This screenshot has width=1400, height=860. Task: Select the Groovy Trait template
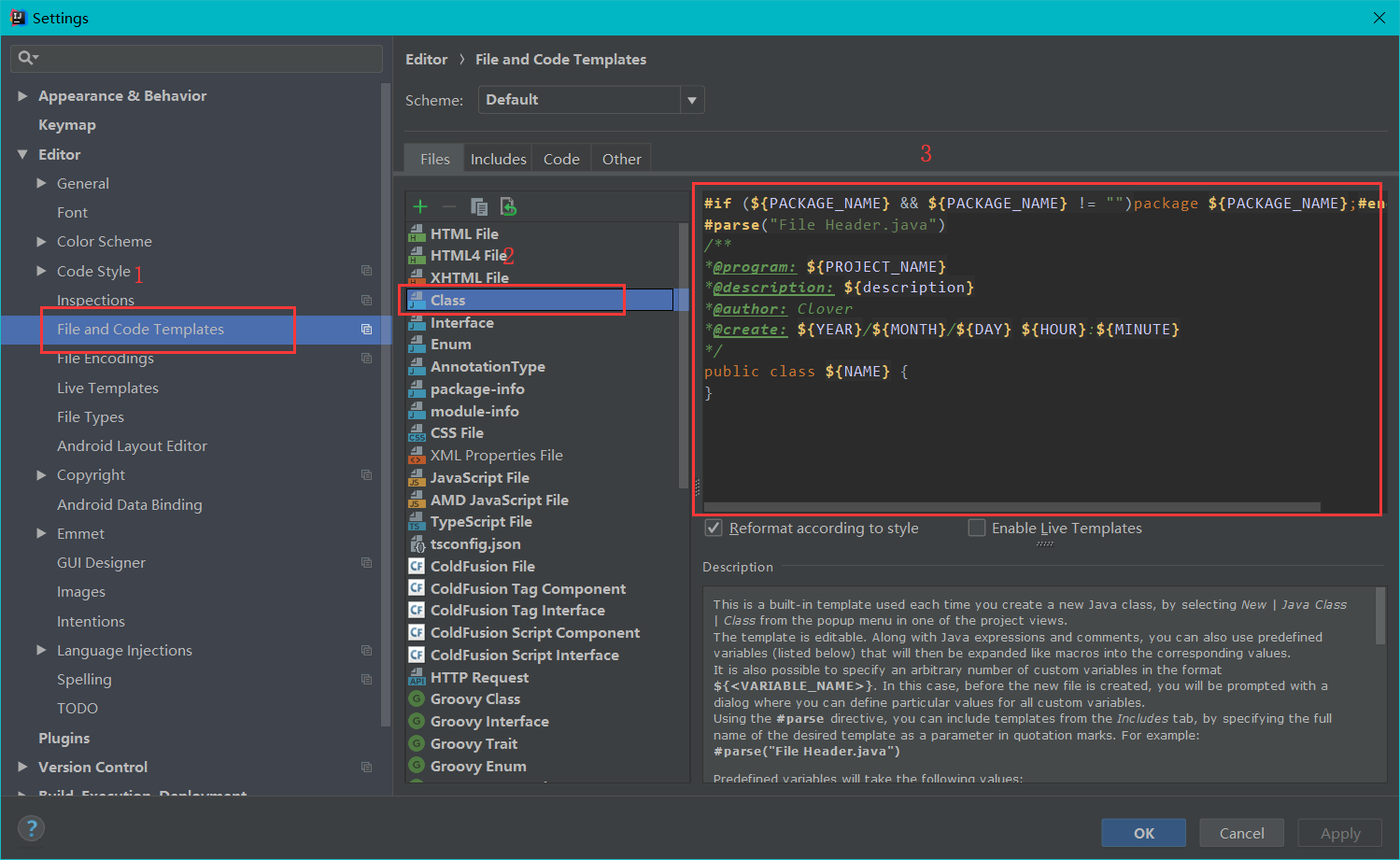click(474, 744)
